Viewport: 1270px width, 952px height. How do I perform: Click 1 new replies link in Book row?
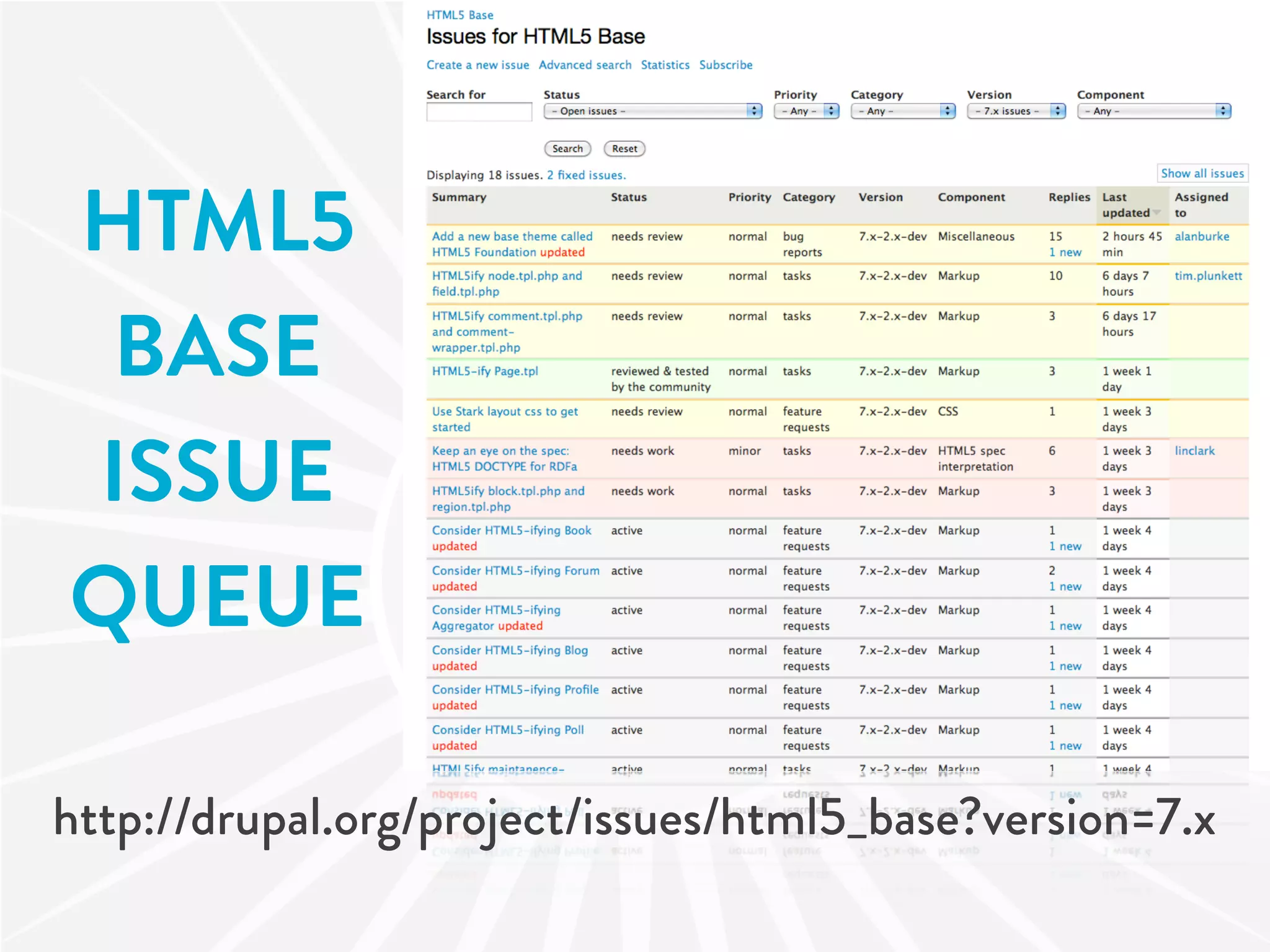pos(1065,546)
